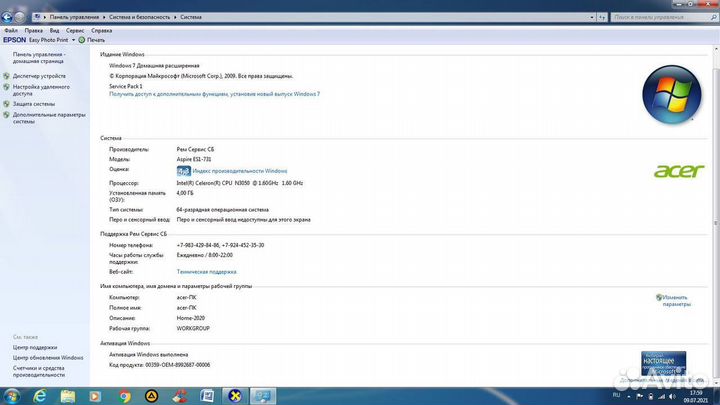Click the Epson Print (Печать) icon
Screen dimensions: 720x405
click(x=83, y=40)
